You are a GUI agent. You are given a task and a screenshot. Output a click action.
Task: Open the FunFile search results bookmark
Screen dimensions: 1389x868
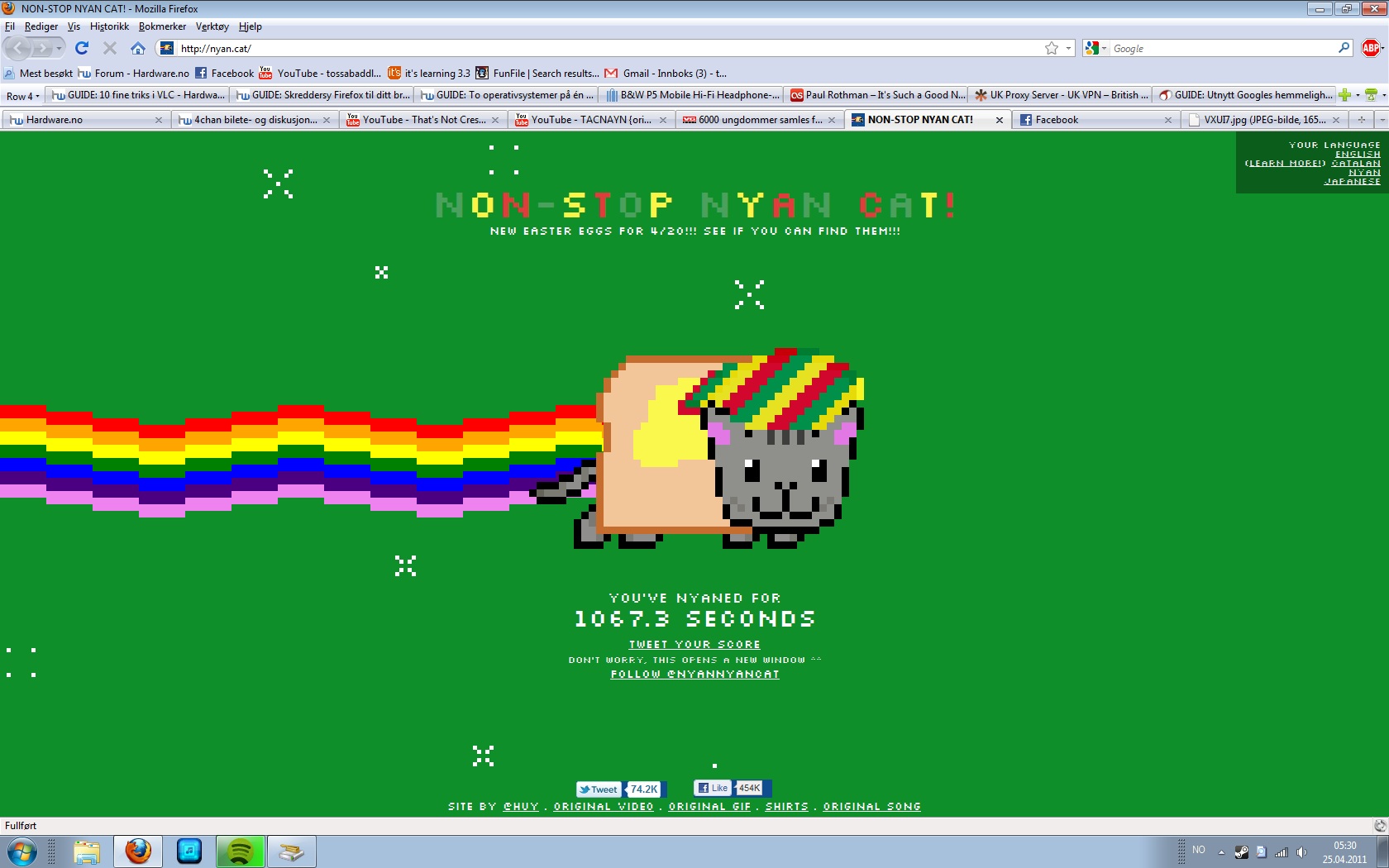(x=537, y=74)
